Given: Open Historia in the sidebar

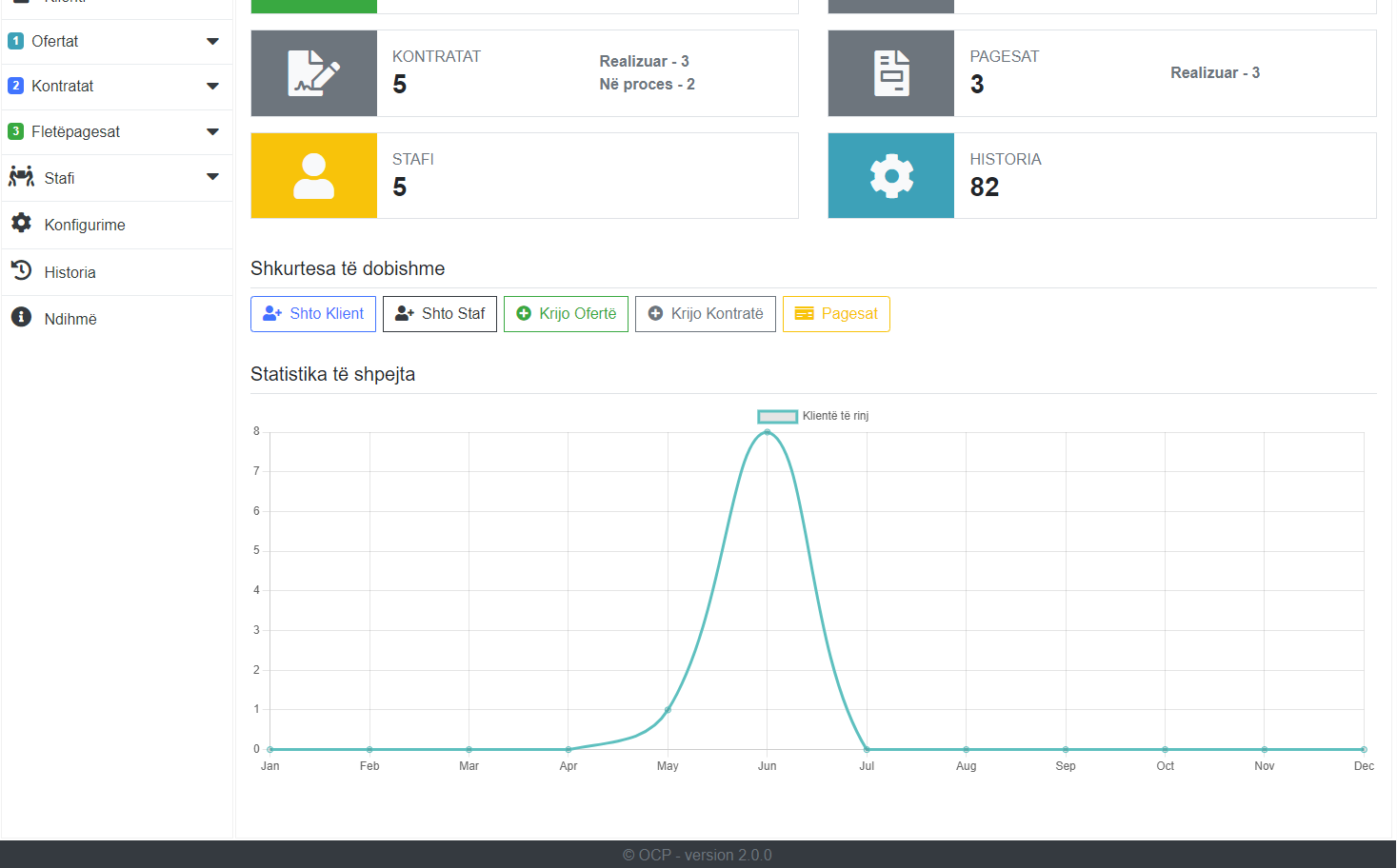Looking at the screenshot, I should pyautogui.click(x=117, y=272).
